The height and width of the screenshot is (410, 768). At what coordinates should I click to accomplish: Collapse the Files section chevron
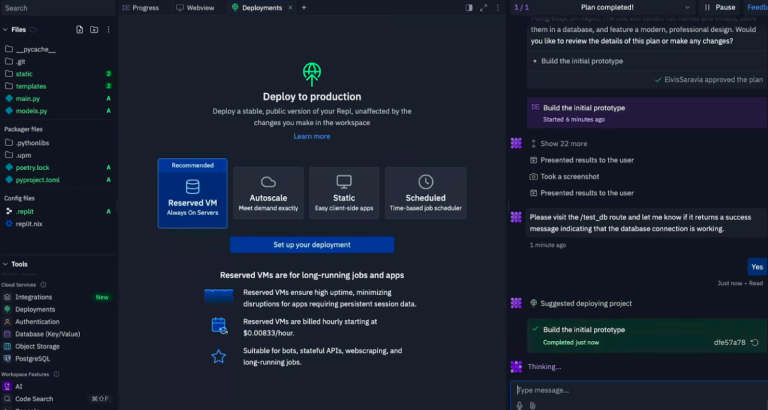point(6,29)
